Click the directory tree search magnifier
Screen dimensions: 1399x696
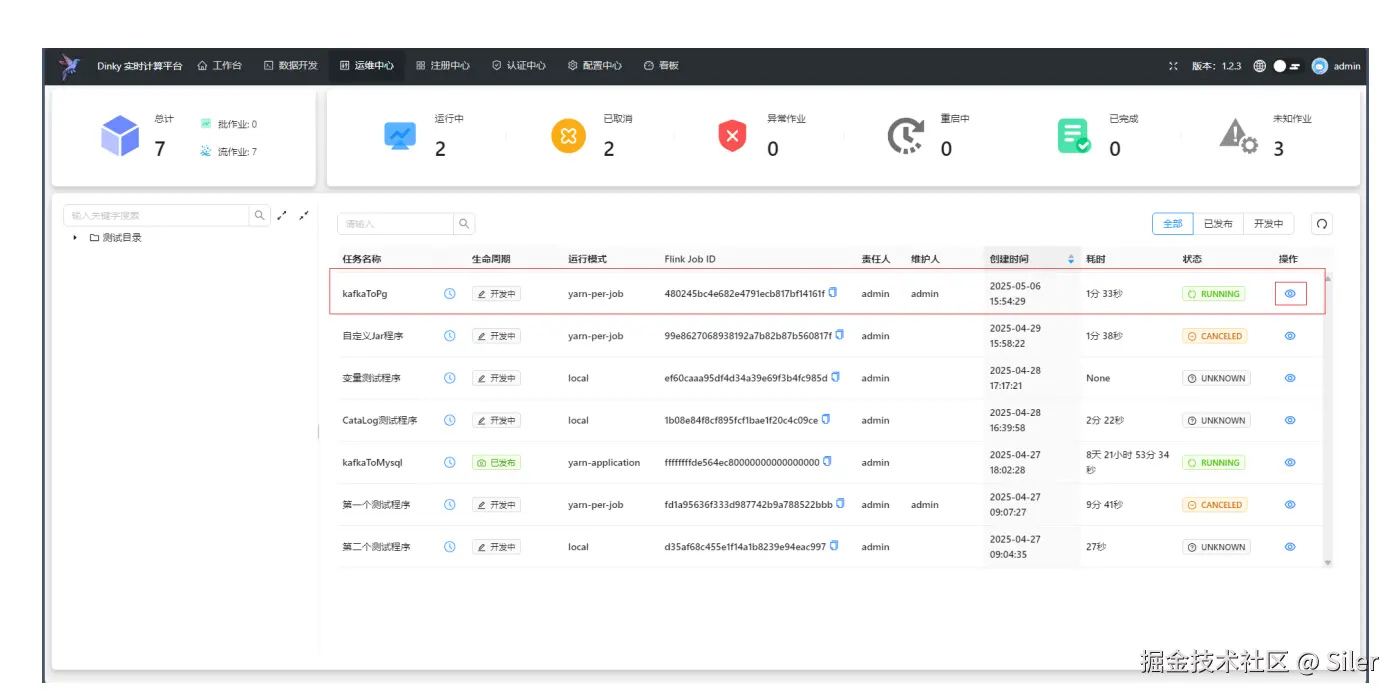[260, 215]
